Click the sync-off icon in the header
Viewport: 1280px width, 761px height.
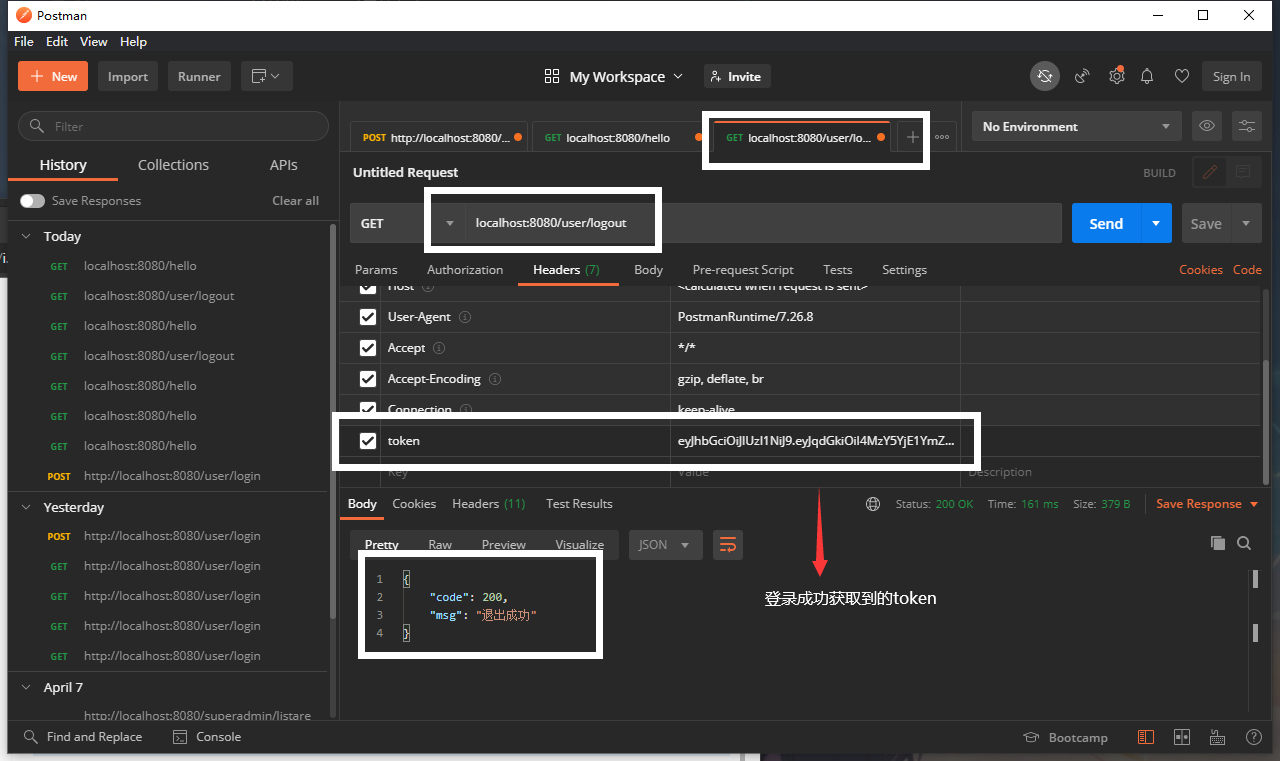click(1045, 76)
